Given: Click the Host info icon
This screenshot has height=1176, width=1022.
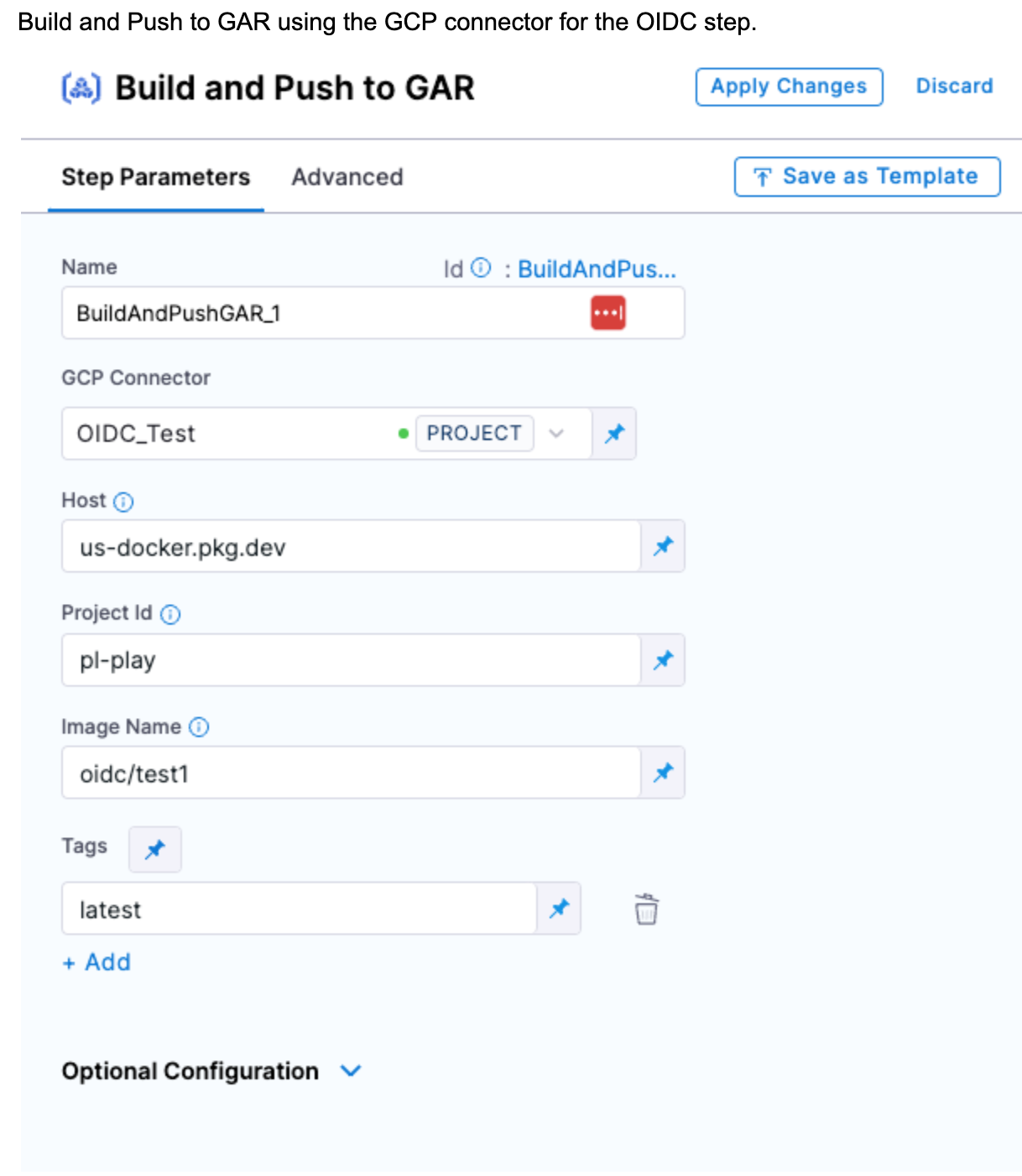Looking at the screenshot, I should pos(123,502).
